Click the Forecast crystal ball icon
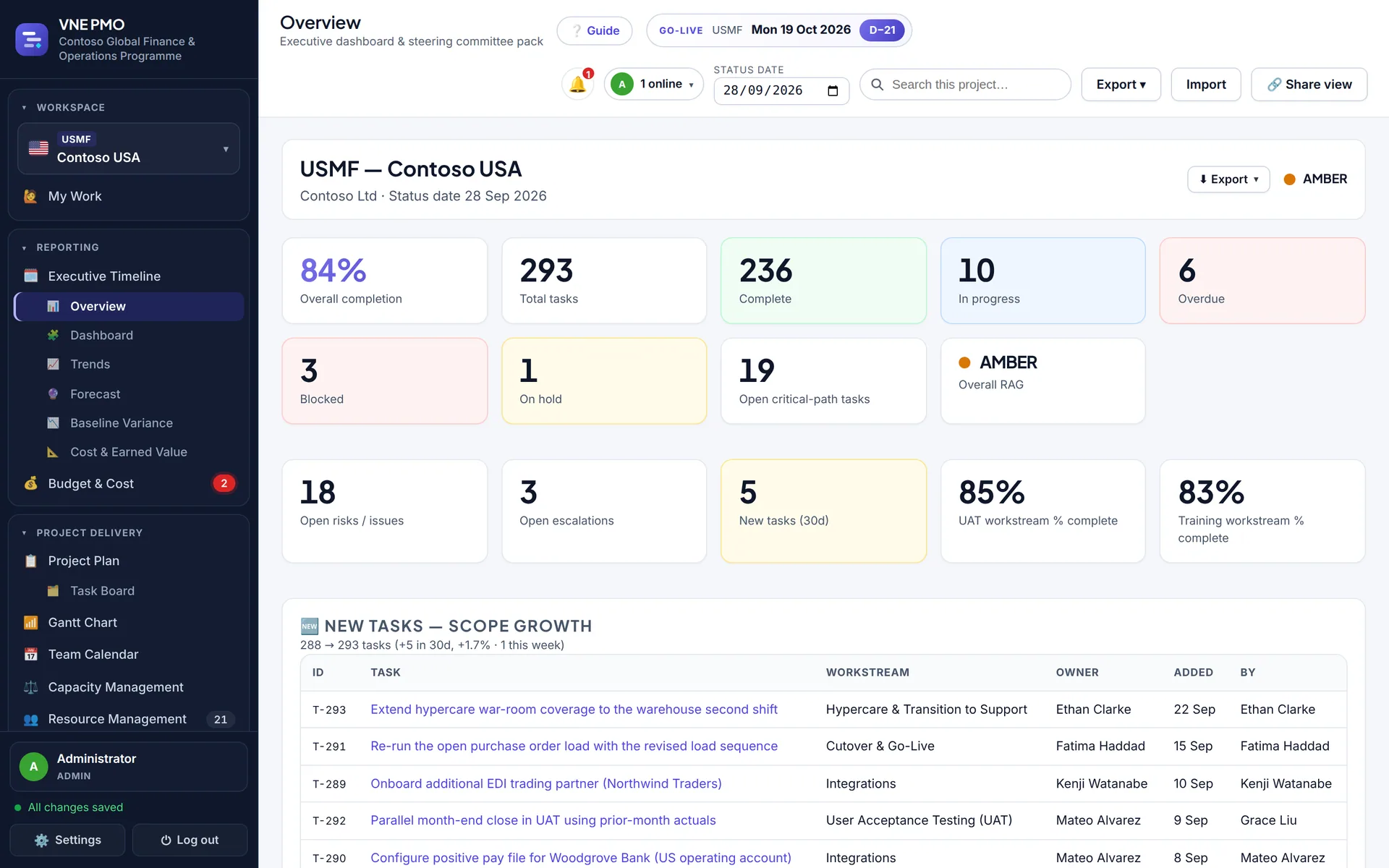This screenshot has height=868, width=1389. tap(53, 394)
